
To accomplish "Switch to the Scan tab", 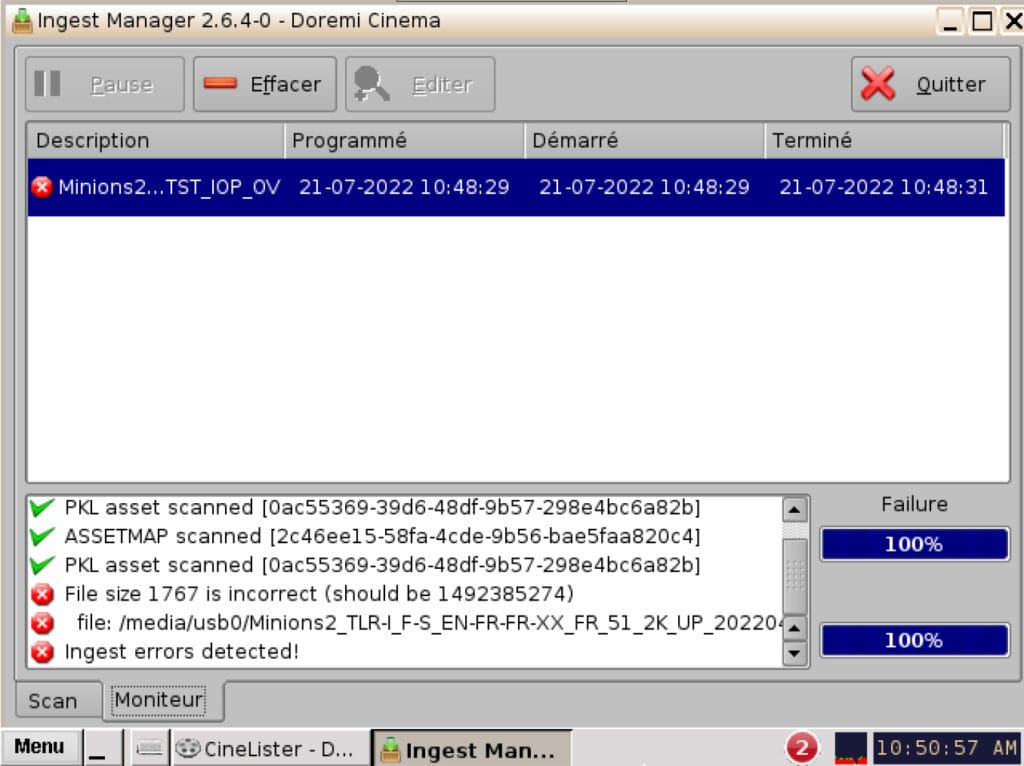I will pos(53,701).
